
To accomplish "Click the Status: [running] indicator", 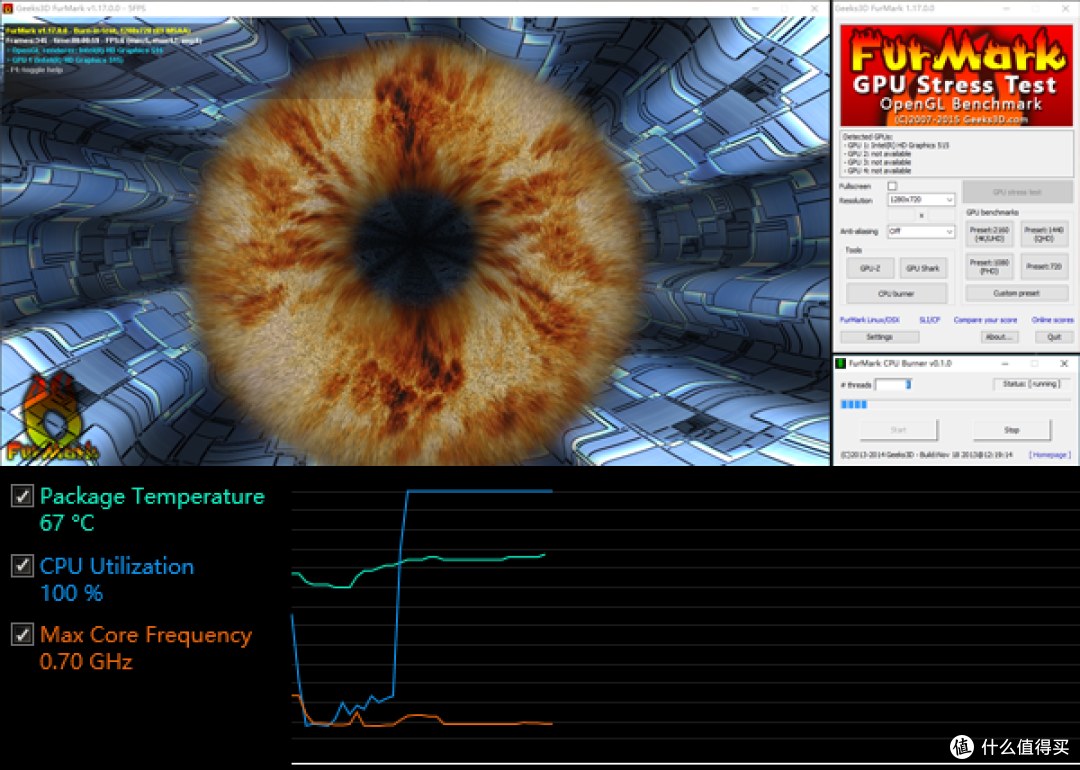I will pyautogui.click(x=1031, y=384).
